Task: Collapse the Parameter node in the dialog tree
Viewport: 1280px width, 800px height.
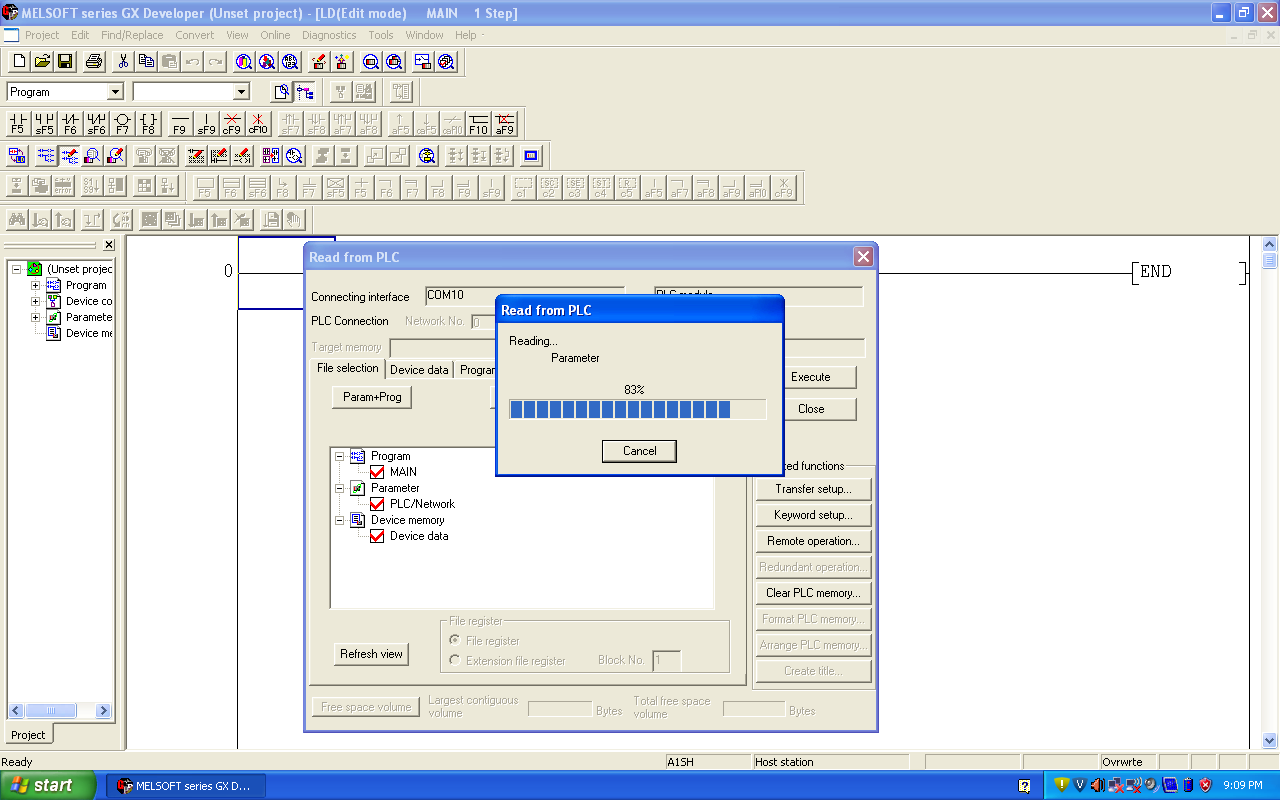Action: (x=339, y=487)
